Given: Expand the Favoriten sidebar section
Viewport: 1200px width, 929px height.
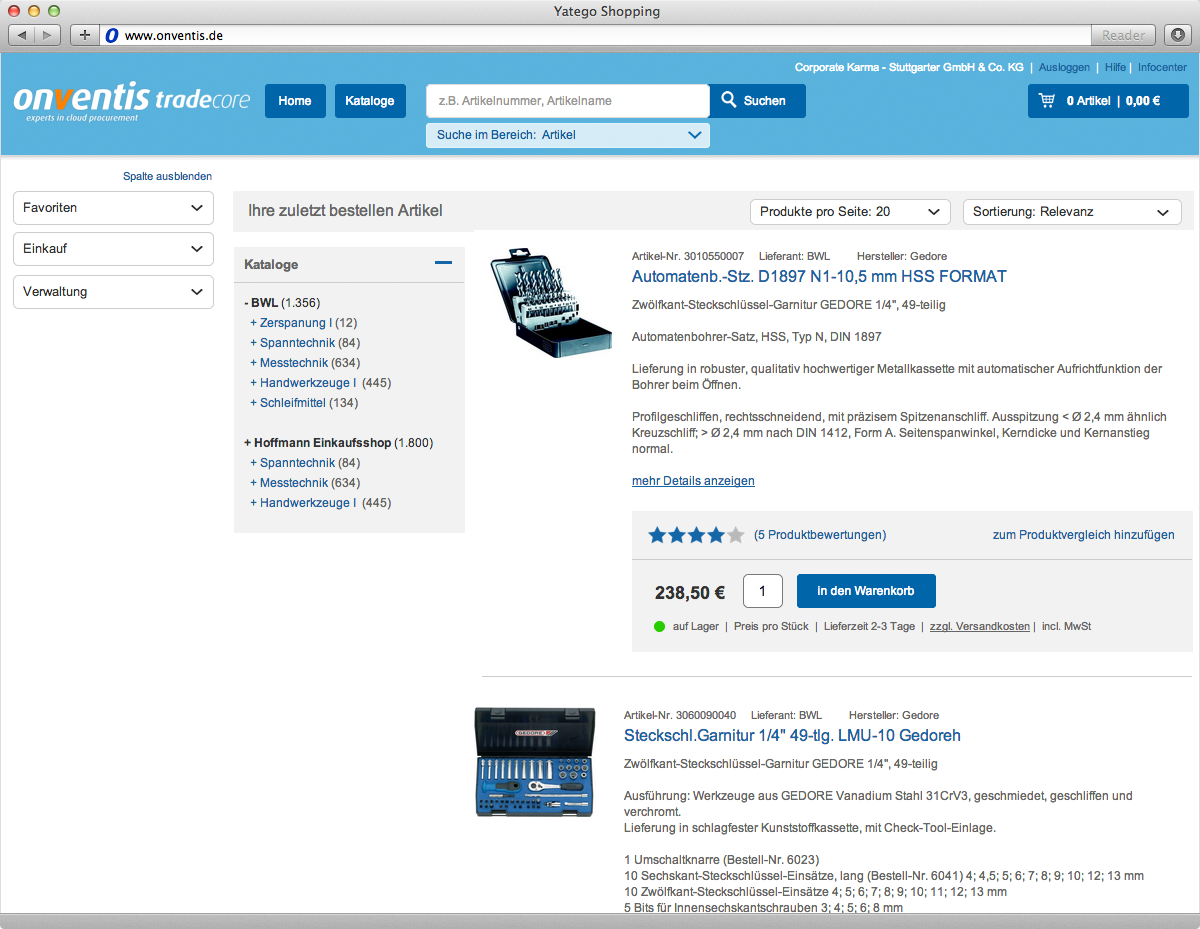Looking at the screenshot, I should click(113, 208).
